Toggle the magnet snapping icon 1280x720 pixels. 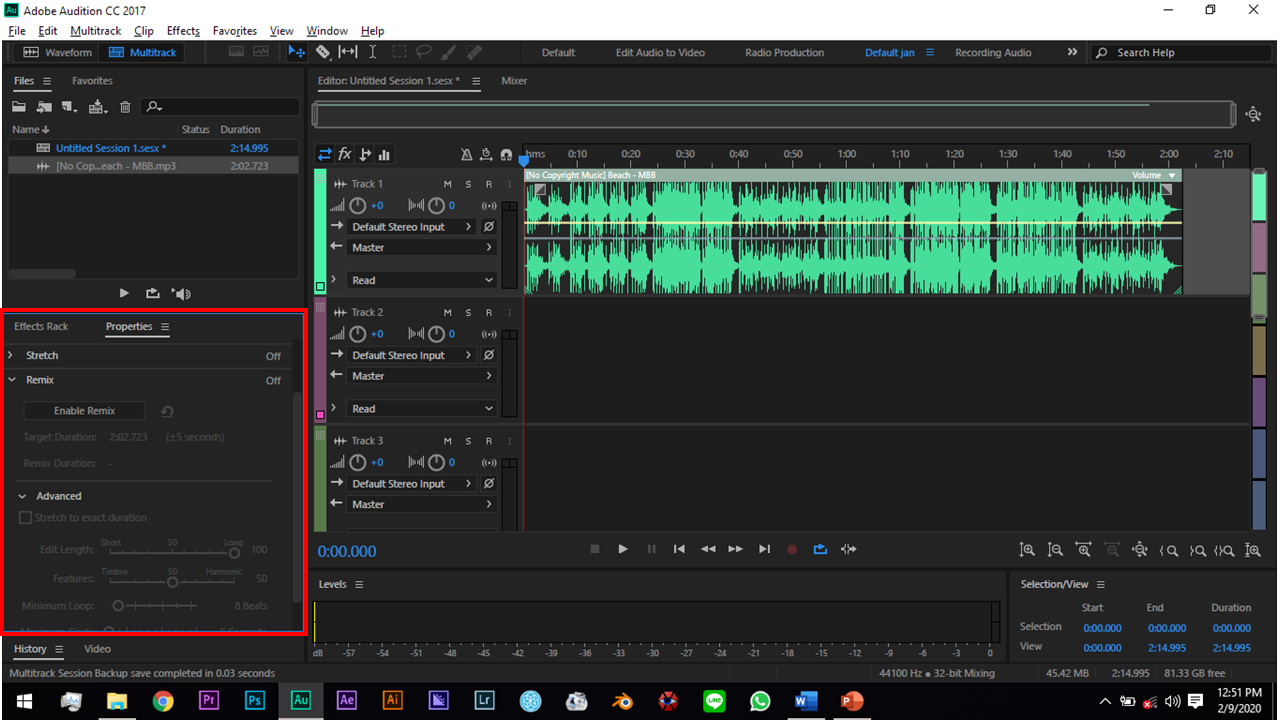coord(504,154)
